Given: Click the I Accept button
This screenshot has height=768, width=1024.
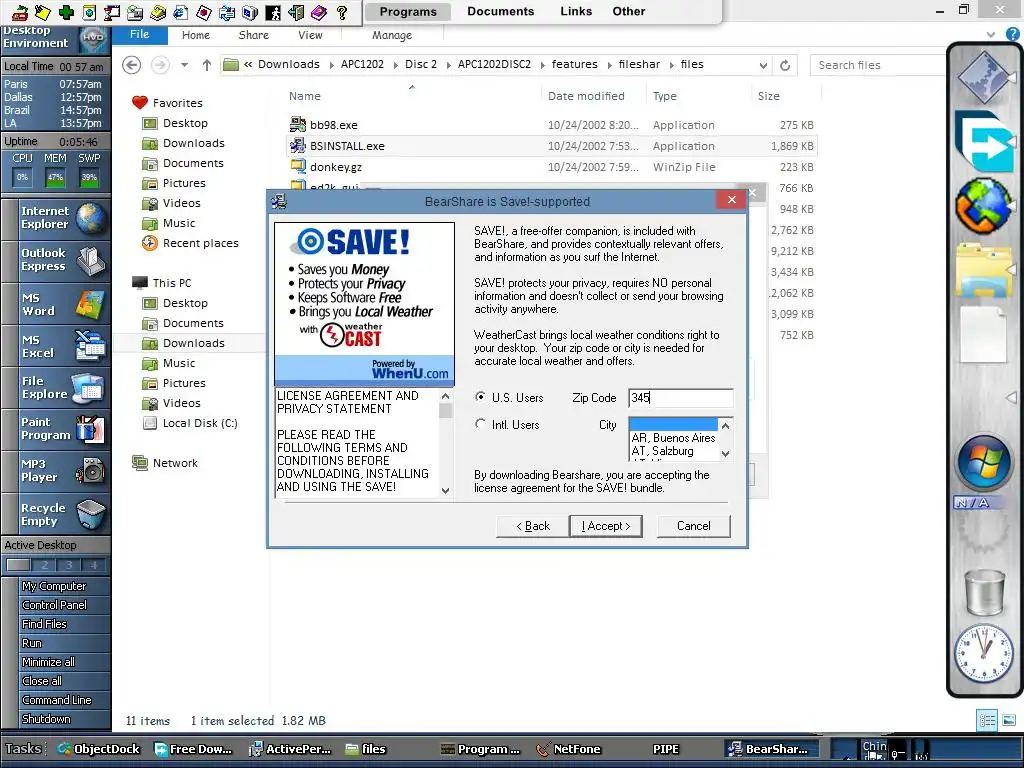Looking at the screenshot, I should [605, 526].
